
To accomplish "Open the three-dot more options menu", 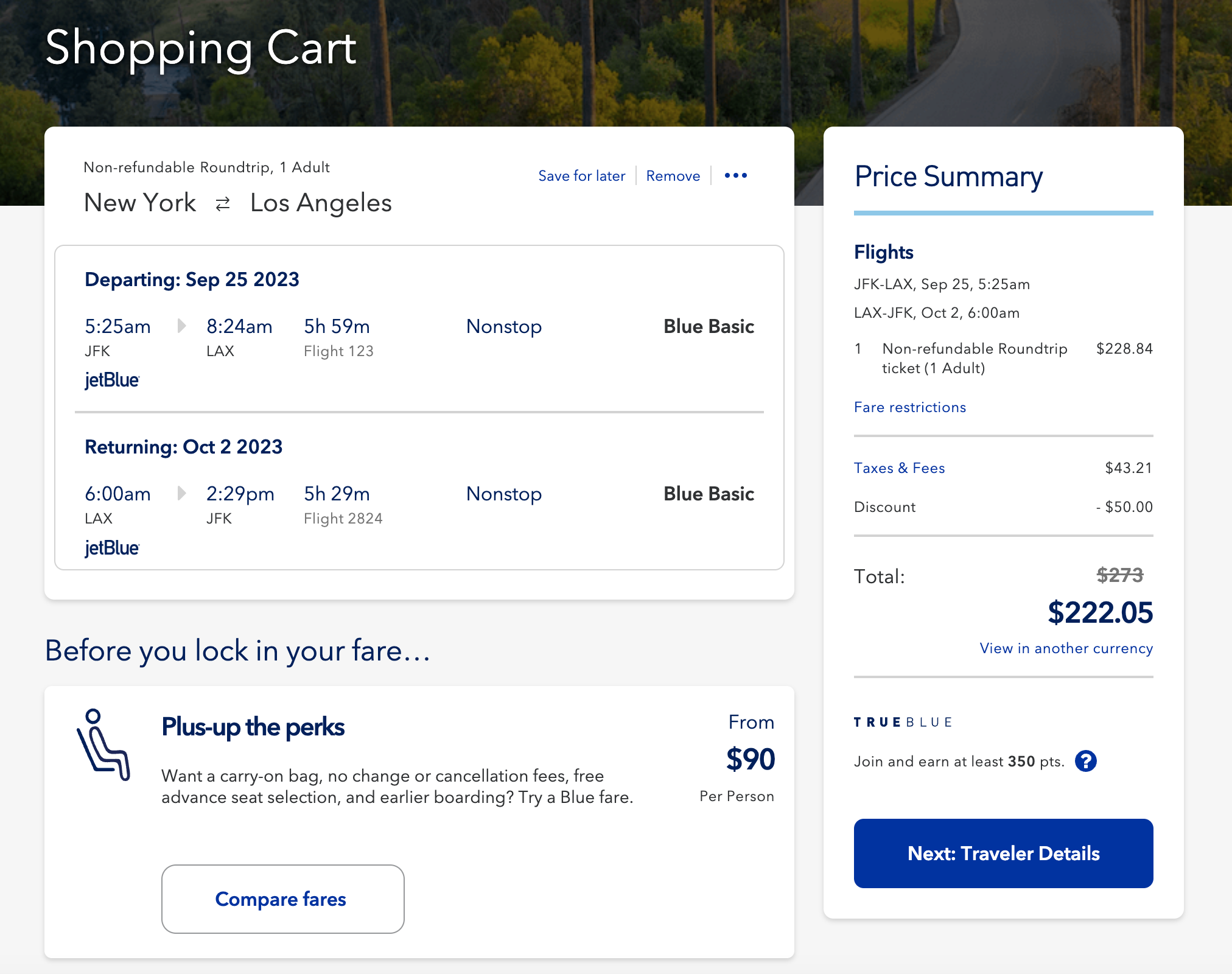I will (x=735, y=175).
